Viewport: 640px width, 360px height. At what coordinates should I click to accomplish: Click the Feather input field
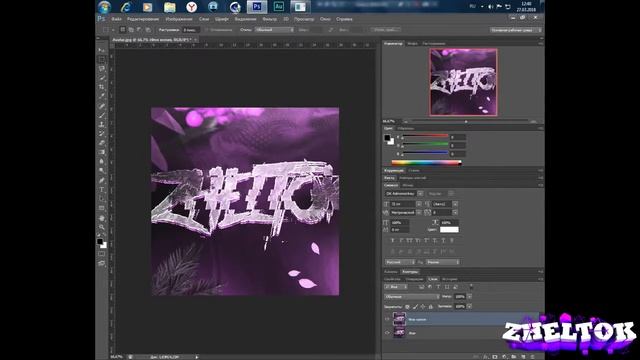[191, 30]
